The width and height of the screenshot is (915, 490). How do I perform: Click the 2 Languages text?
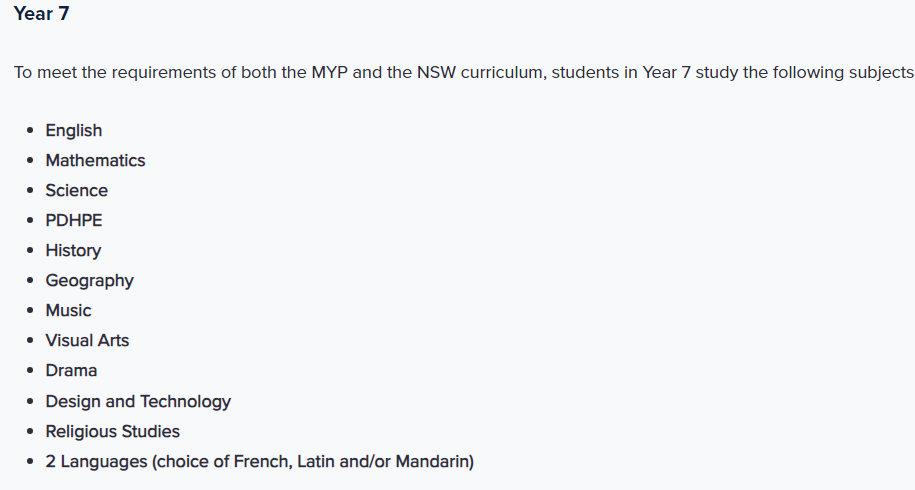tap(96, 461)
